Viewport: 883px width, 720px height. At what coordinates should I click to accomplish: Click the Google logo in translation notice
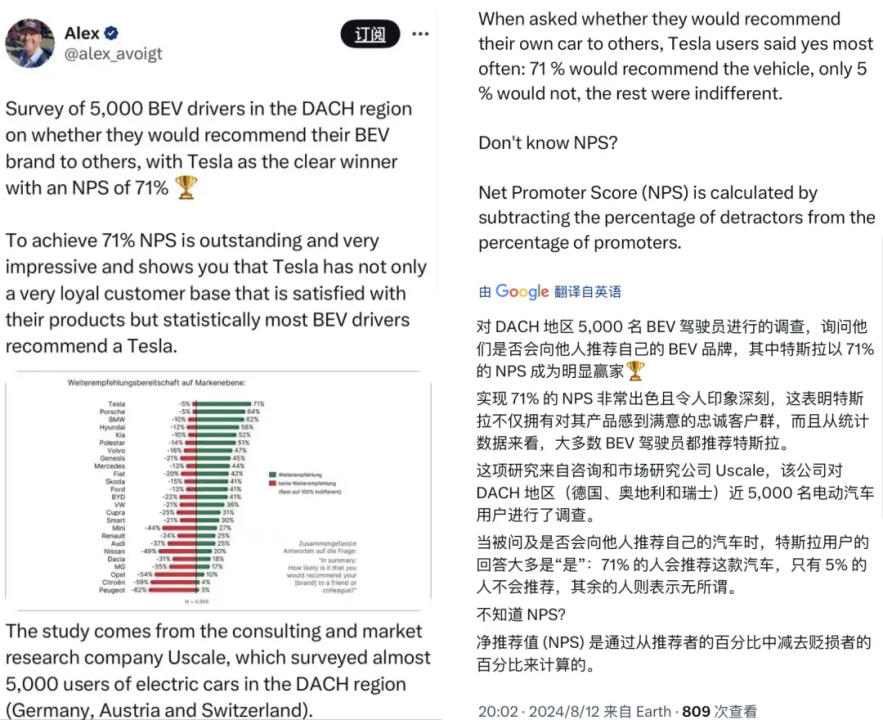[x=522, y=291]
